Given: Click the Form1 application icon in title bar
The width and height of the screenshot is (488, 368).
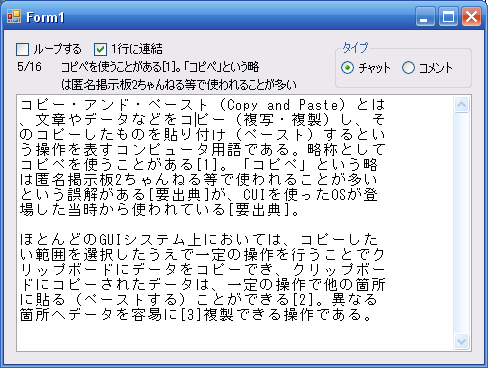Looking at the screenshot, I should pos(14,16).
